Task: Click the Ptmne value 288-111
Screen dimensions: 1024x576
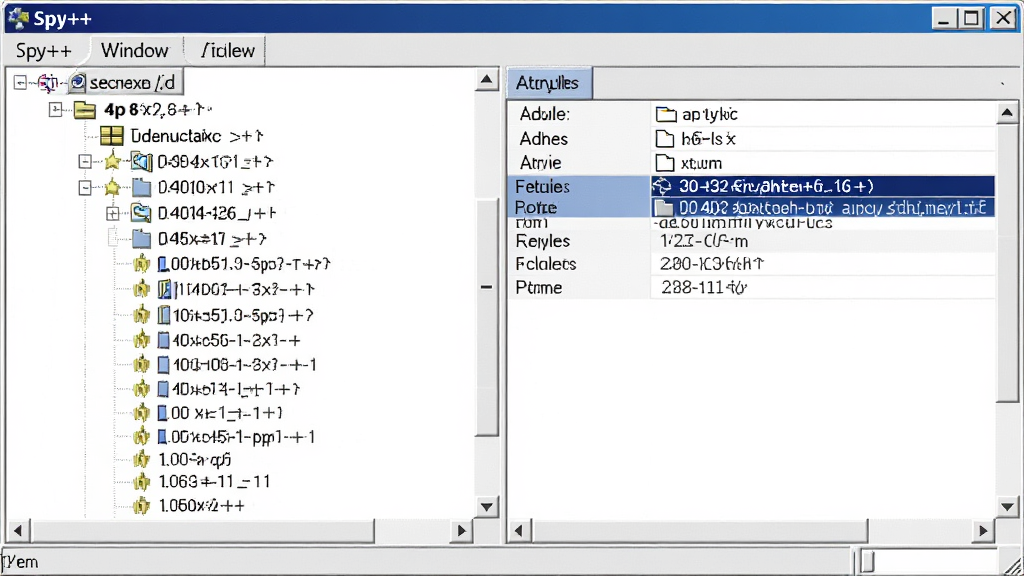Action: (x=704, y=287)
